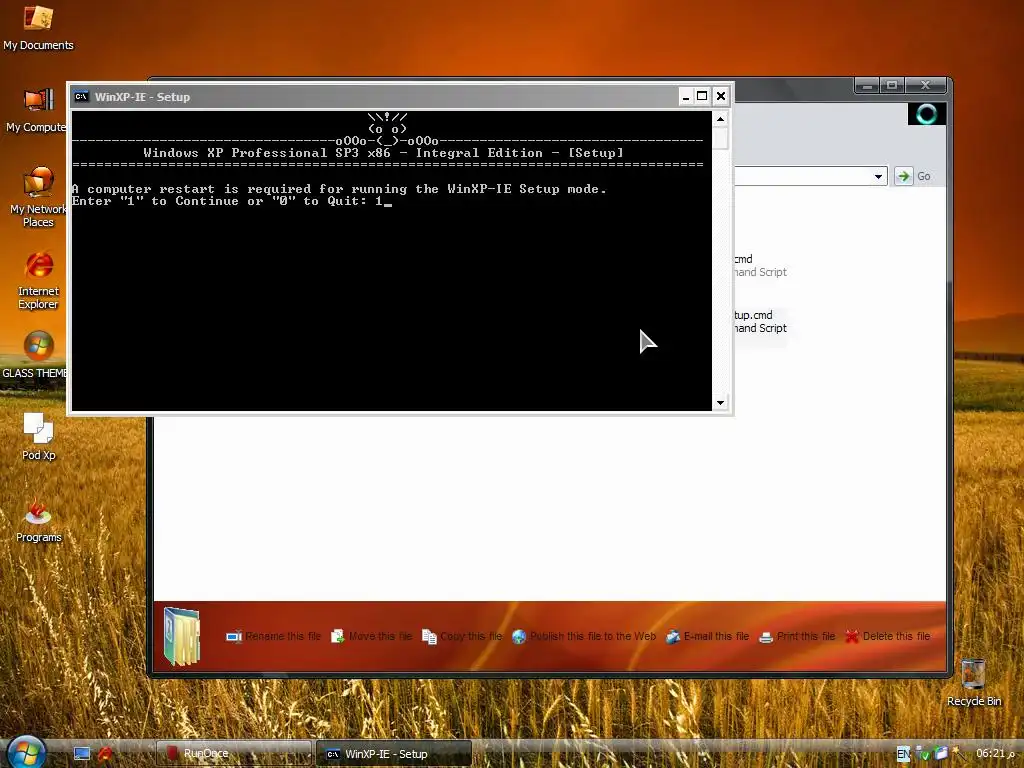Switch to RunOnce taskbar button
1024x768 pixels.
click(234, 753)
